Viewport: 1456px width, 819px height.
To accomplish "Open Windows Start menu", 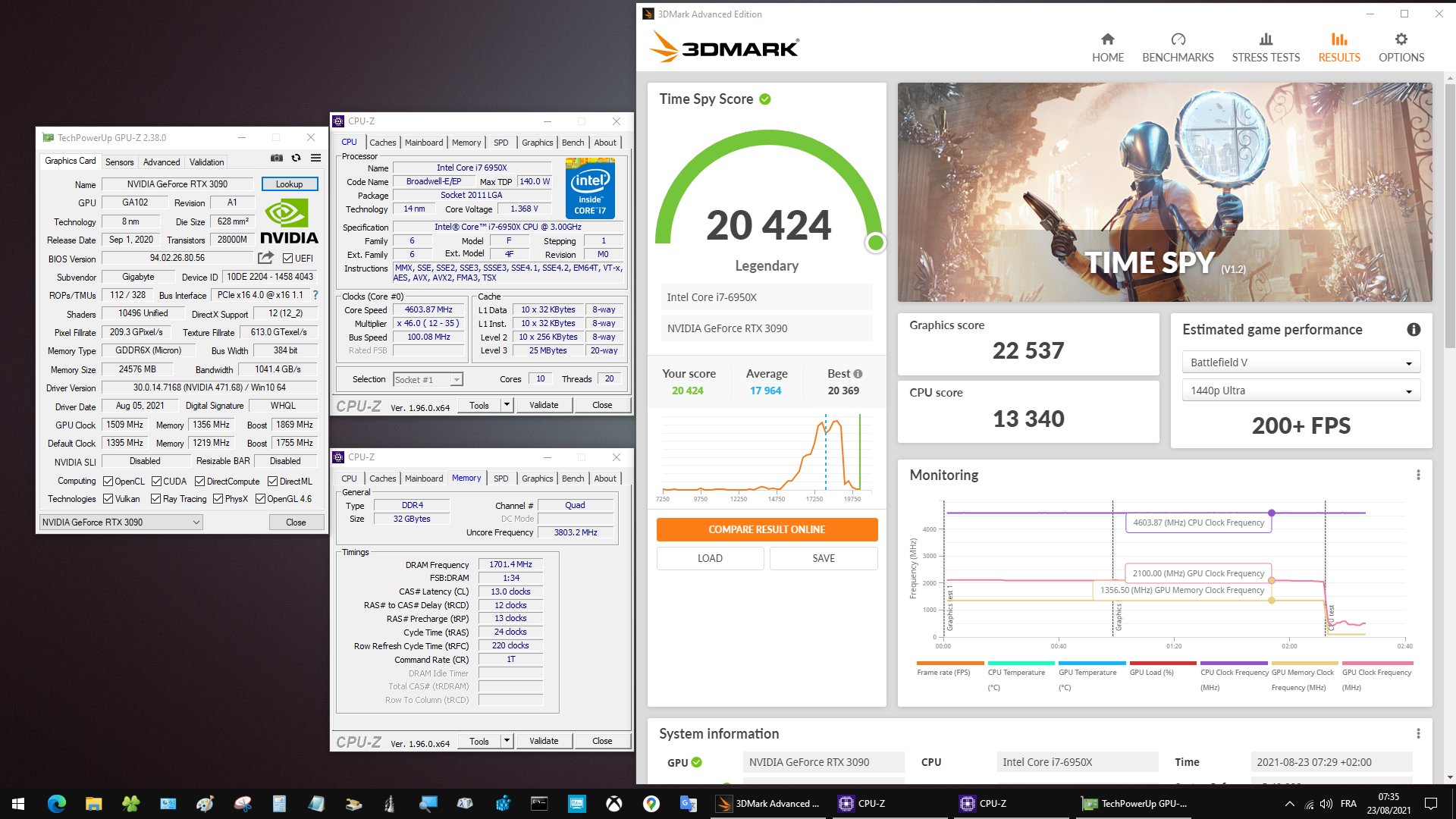I will (x=18, y=803).
